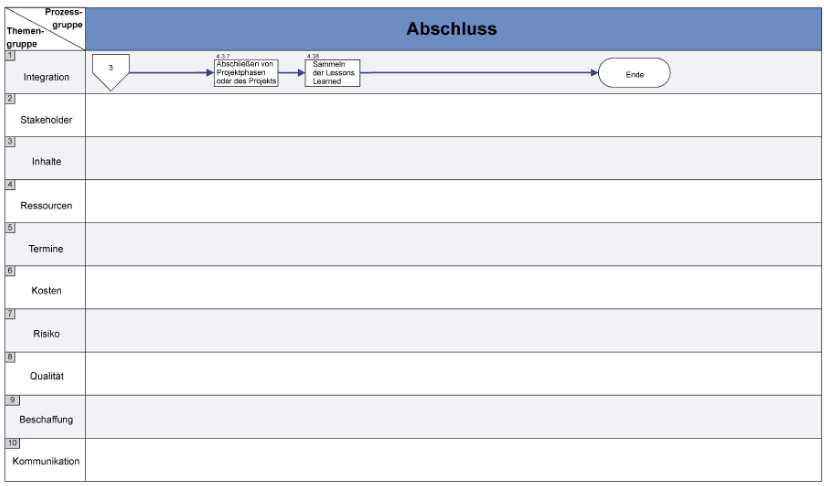The width and height of the screenshot is (824, 486).
Task: Click the number 1 badge beside Integration
Action: click(x=10, y=55)
